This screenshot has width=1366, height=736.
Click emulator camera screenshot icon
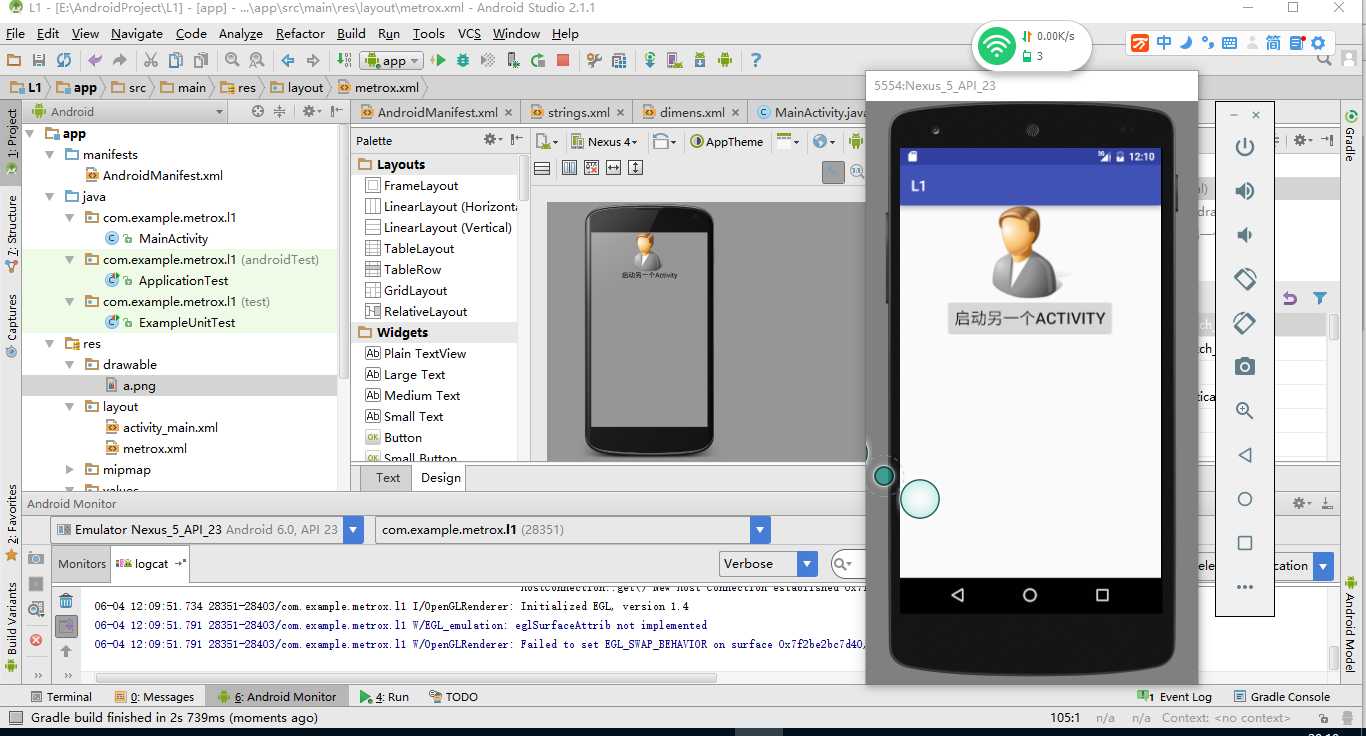point(1245,367)
